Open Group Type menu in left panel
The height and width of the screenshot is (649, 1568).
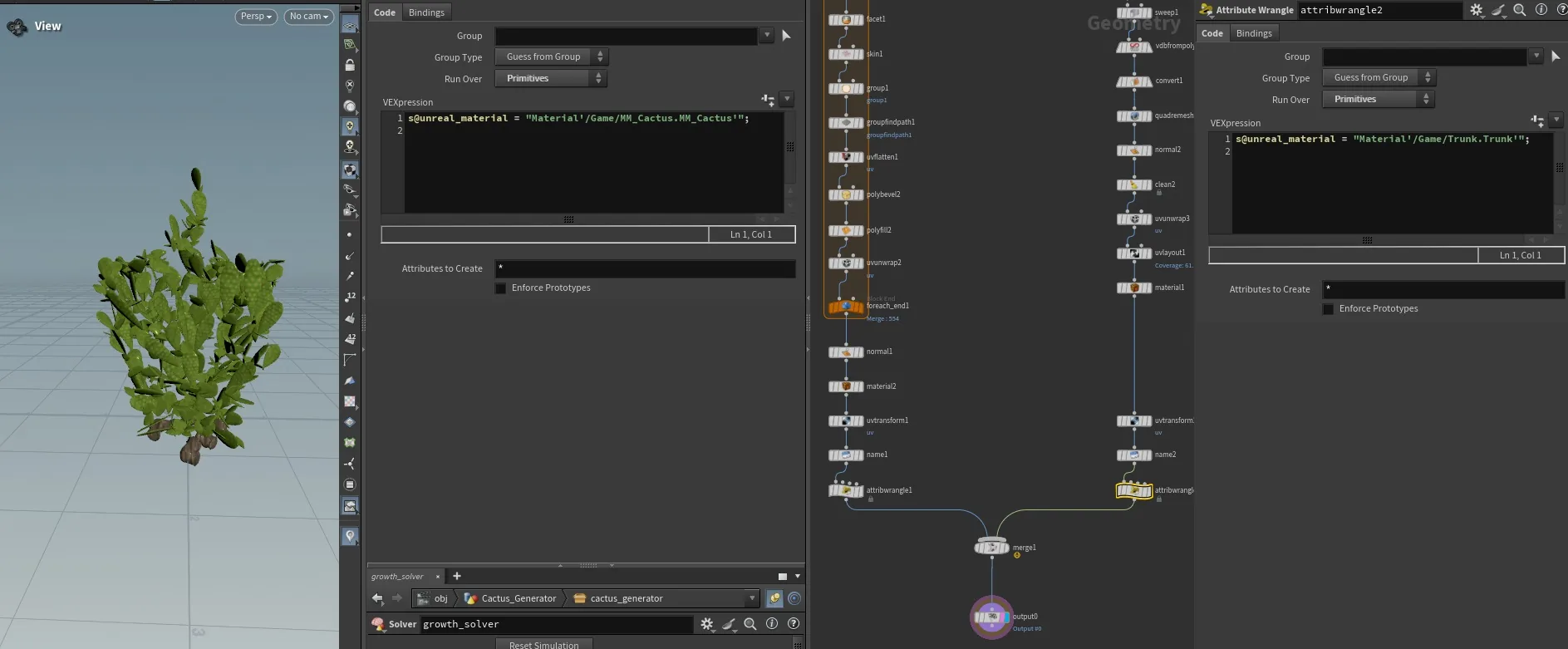click(x=552, y=57)
